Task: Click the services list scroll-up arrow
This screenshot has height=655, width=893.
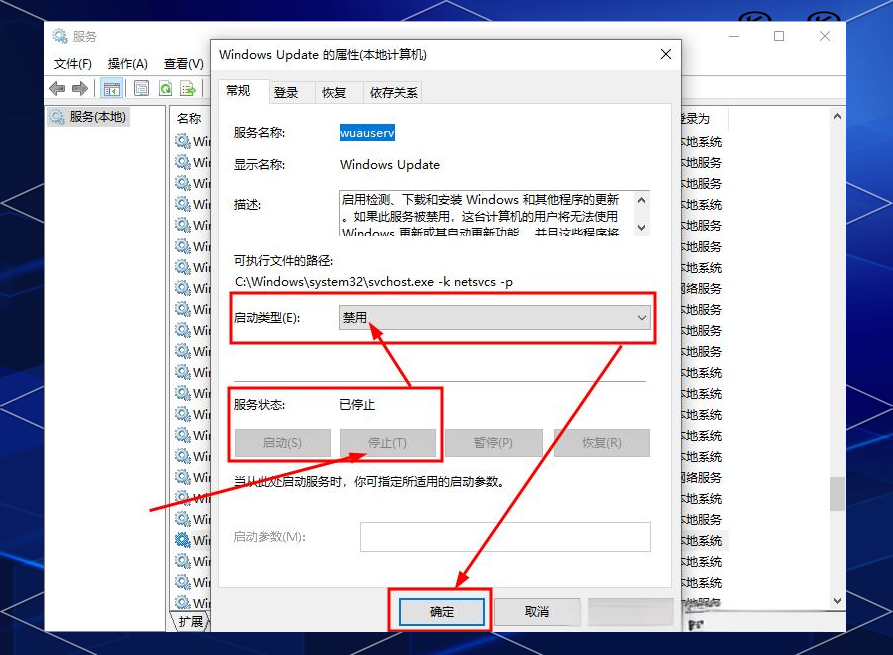Action: (x=837, y=118)
